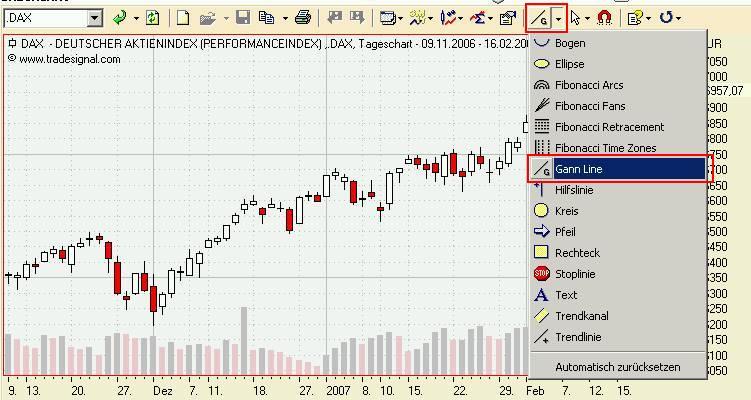751x400 pixels.
Task: Choose the Text tool entry
Action: (x=617, y=295)
